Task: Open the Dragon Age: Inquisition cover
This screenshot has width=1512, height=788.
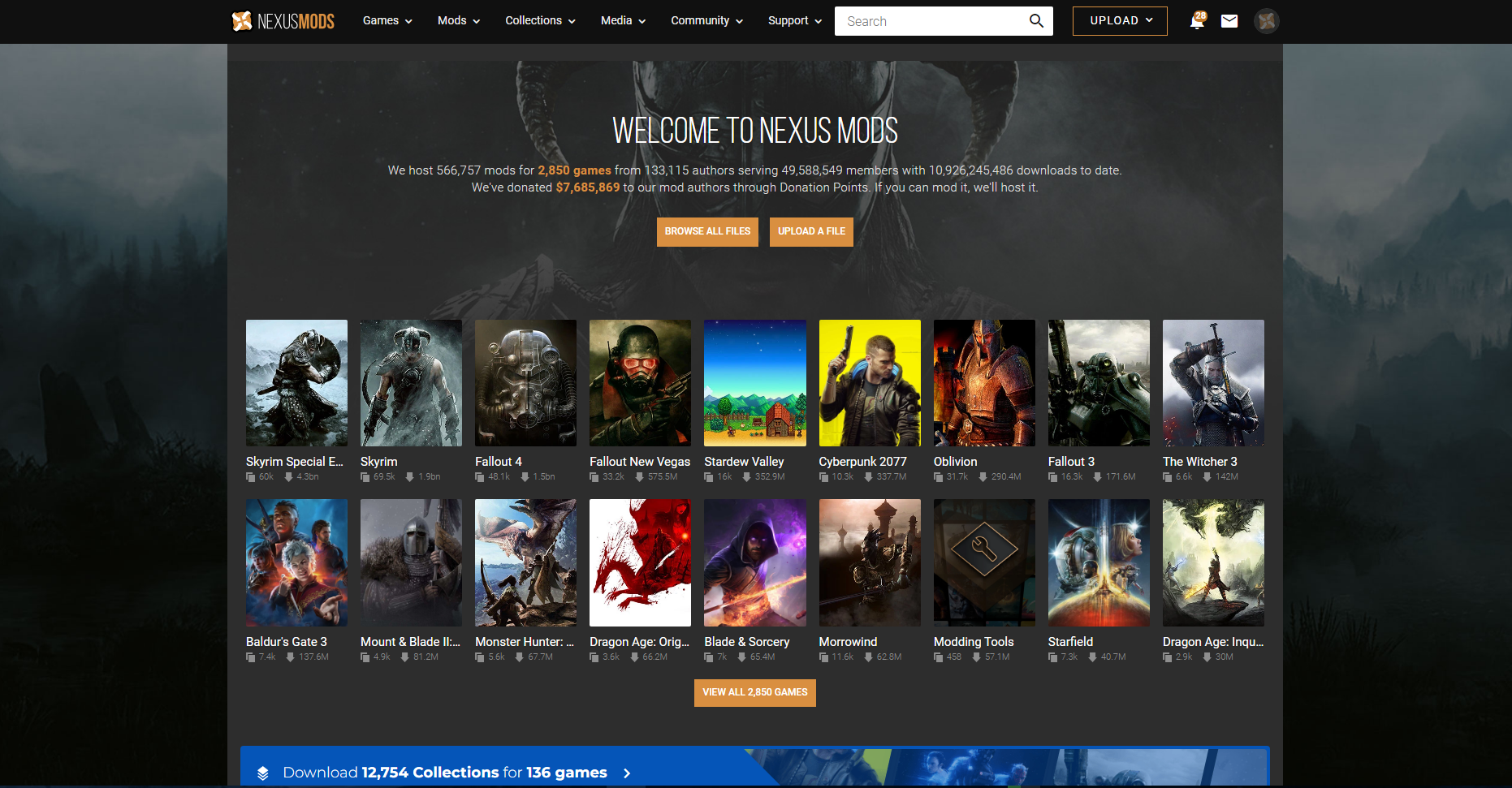Action: pos(1213,562)
